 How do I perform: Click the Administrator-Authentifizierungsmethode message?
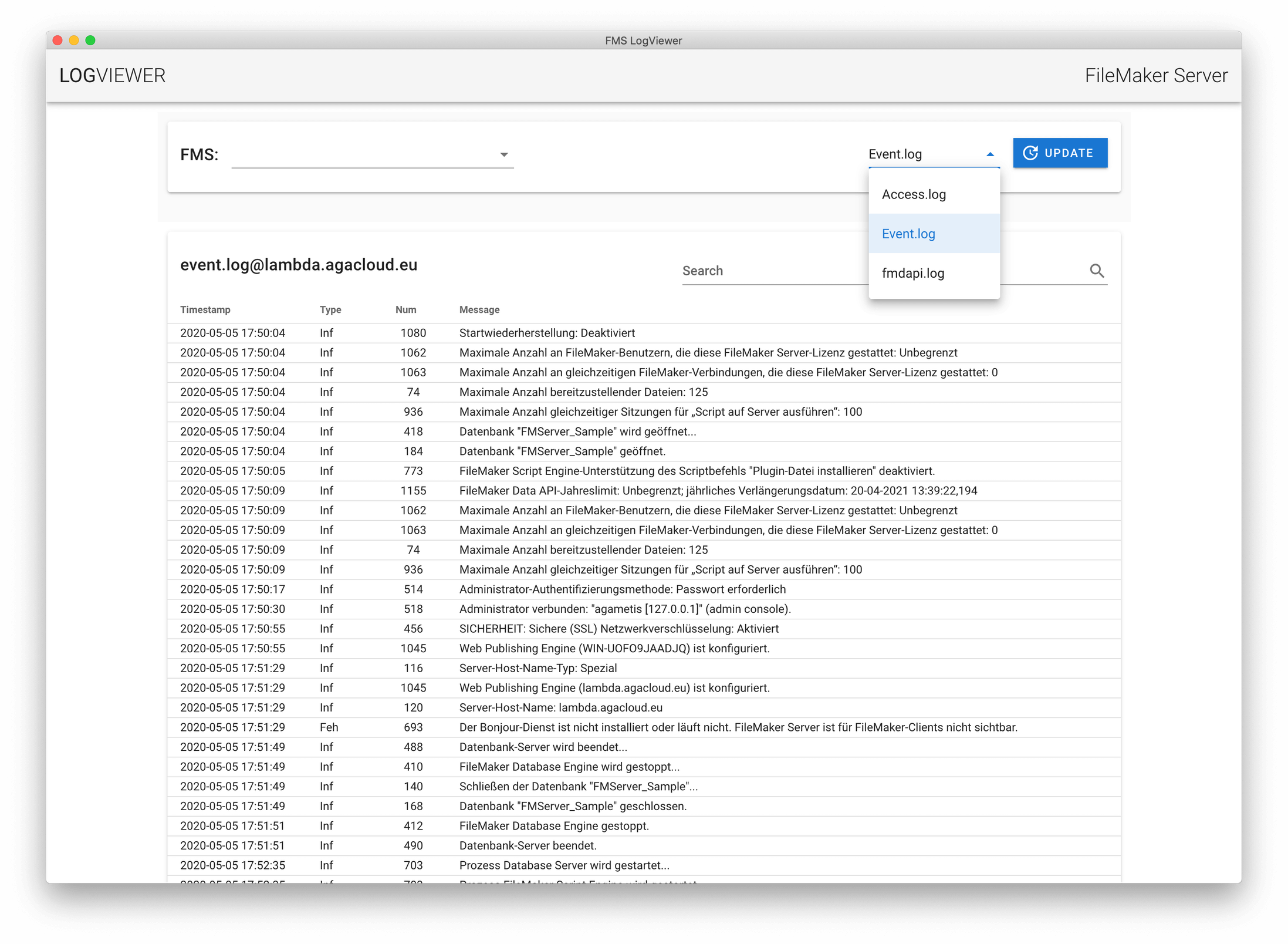tap(623, 589)
